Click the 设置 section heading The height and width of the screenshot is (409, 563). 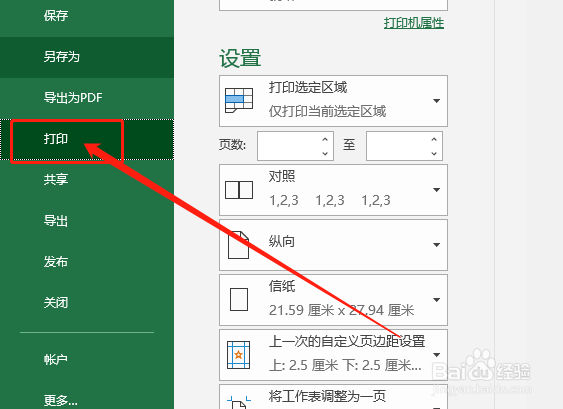(x=240, y=58)
